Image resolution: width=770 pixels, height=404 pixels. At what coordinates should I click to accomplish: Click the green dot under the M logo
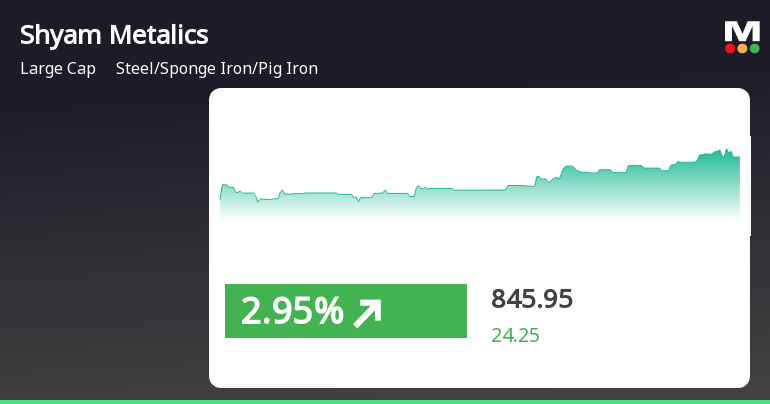pos(754,48)
